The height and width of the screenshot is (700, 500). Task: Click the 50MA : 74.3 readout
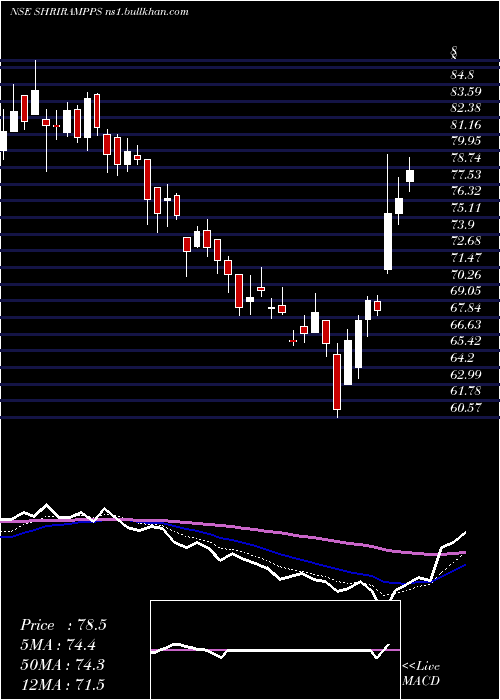click(x=62, y=664)
